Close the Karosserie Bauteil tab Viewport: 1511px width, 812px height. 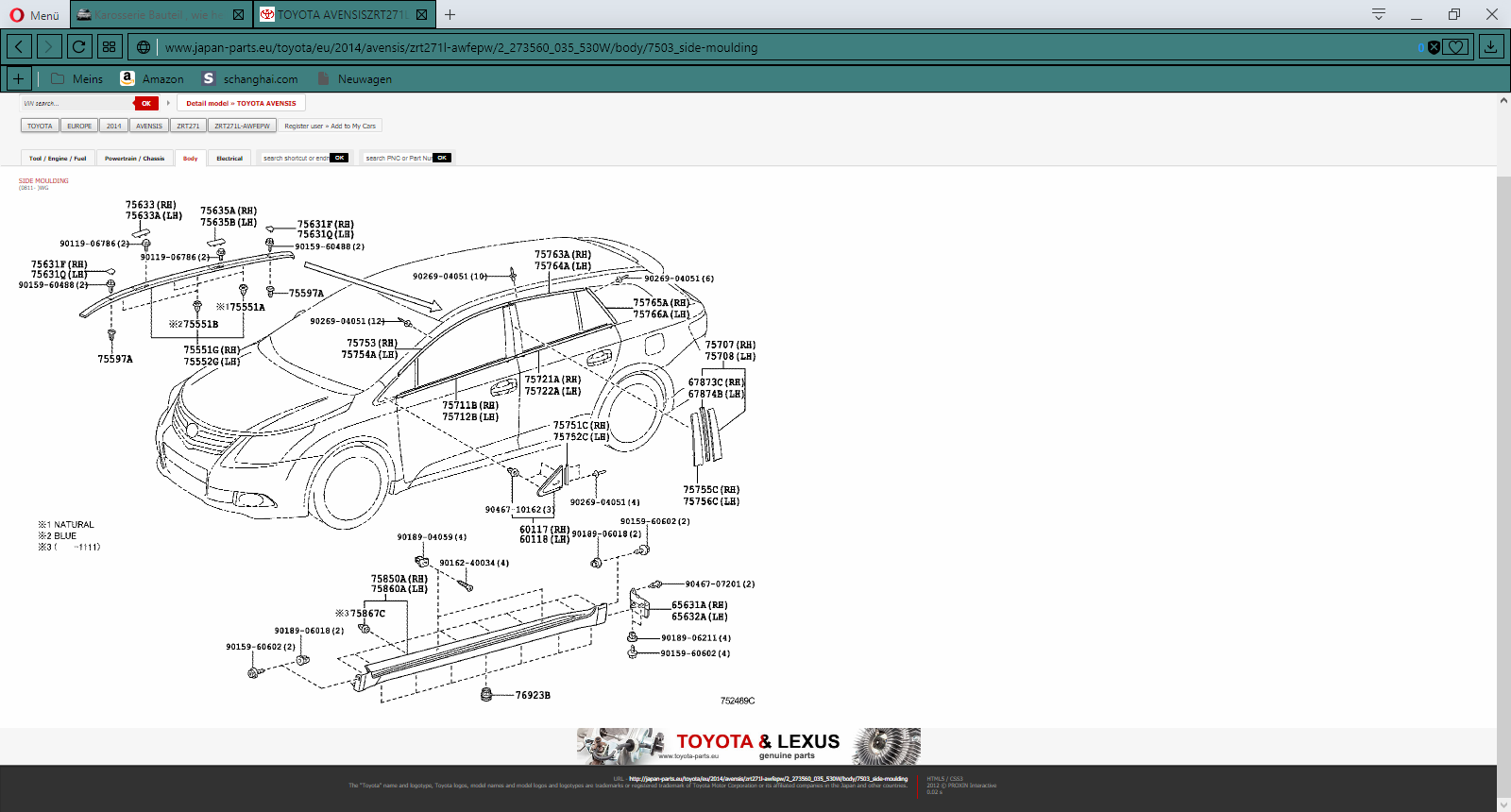[x=238, y=14]
